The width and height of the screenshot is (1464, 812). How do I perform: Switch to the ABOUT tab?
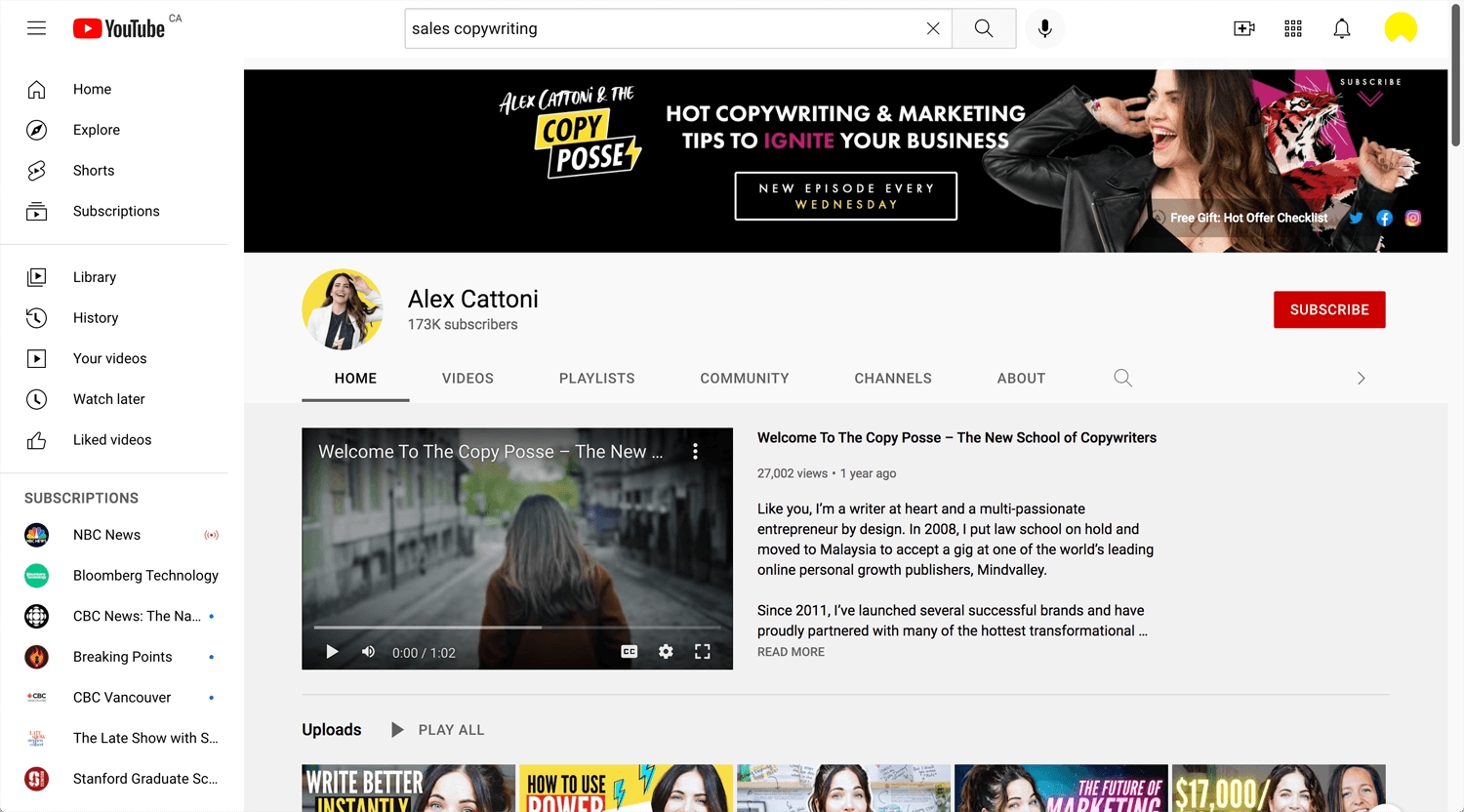(x=1021, y=379)
